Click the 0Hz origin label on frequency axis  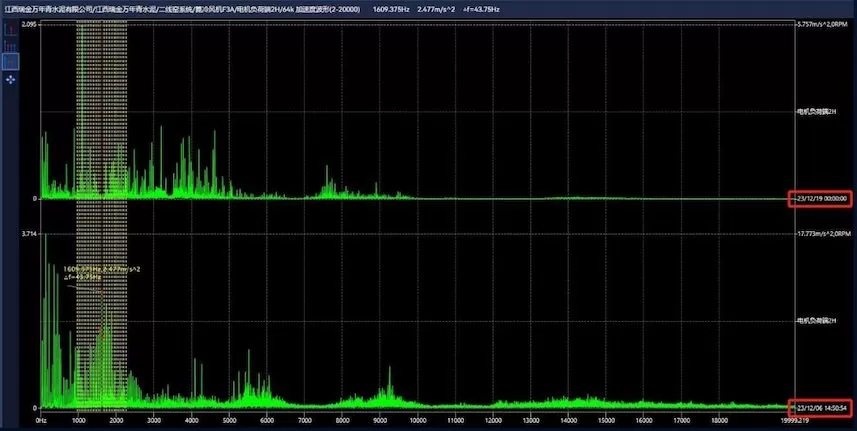pyautogui.click(x=41, y=421)
